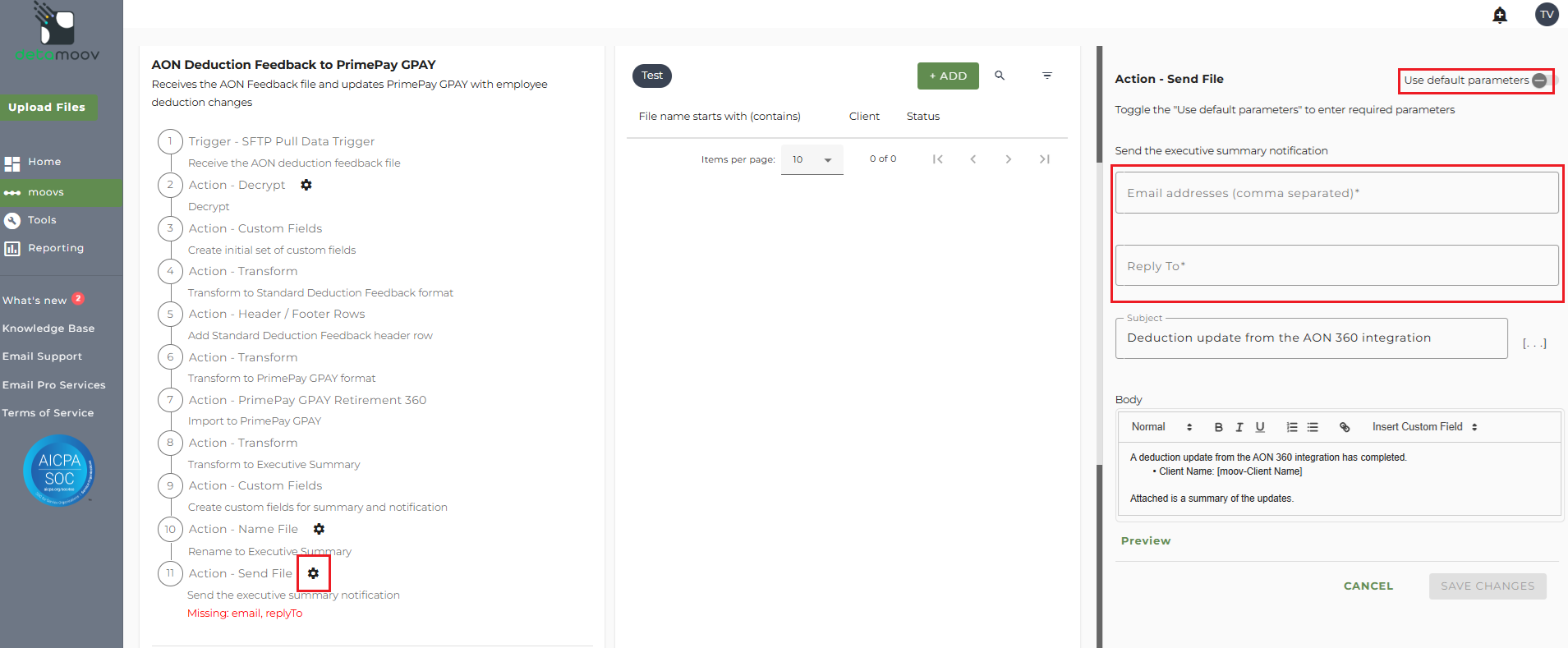Click the Reporting chart icon

[12, 248]
